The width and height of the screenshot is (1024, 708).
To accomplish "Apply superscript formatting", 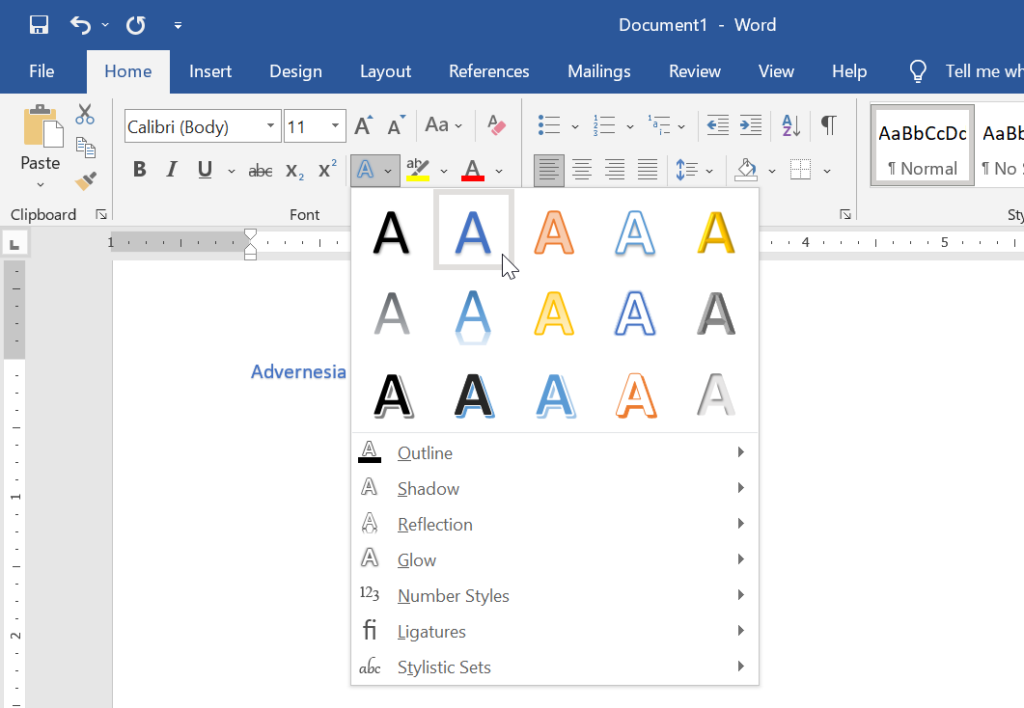I will [325, 170].
